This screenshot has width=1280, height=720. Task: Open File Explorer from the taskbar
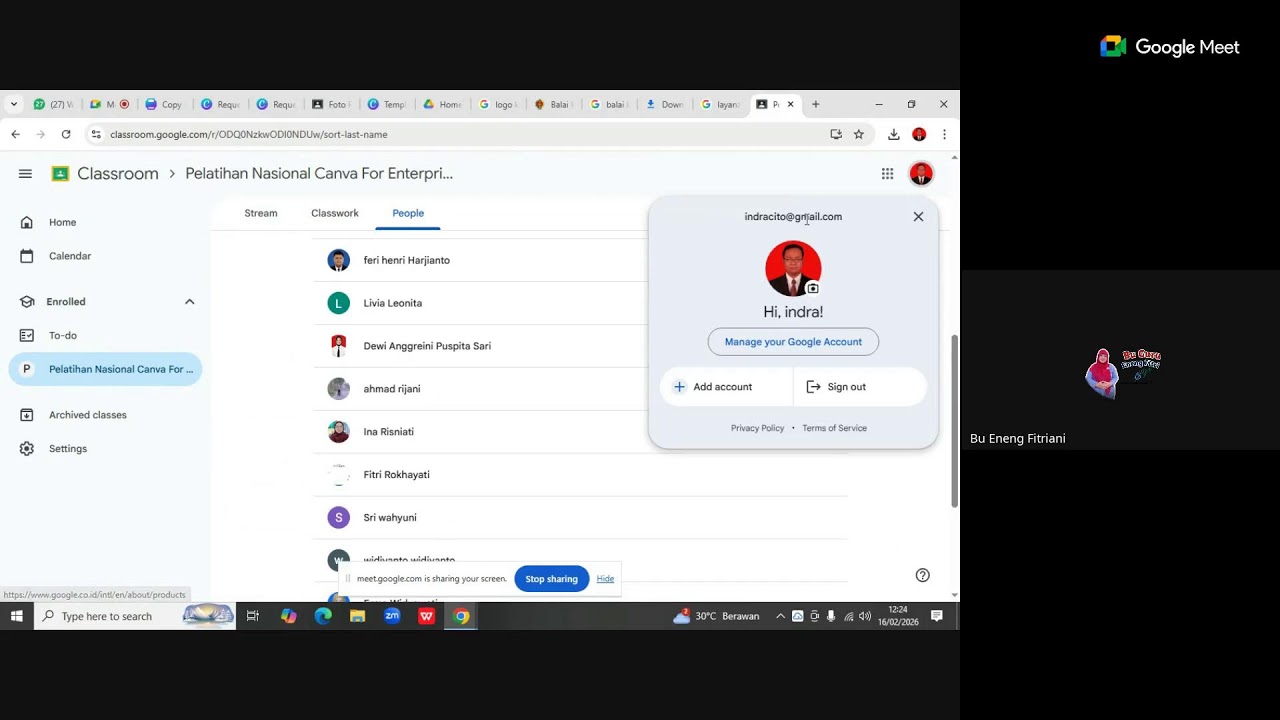pyautogui.click(x=357, y=616)
